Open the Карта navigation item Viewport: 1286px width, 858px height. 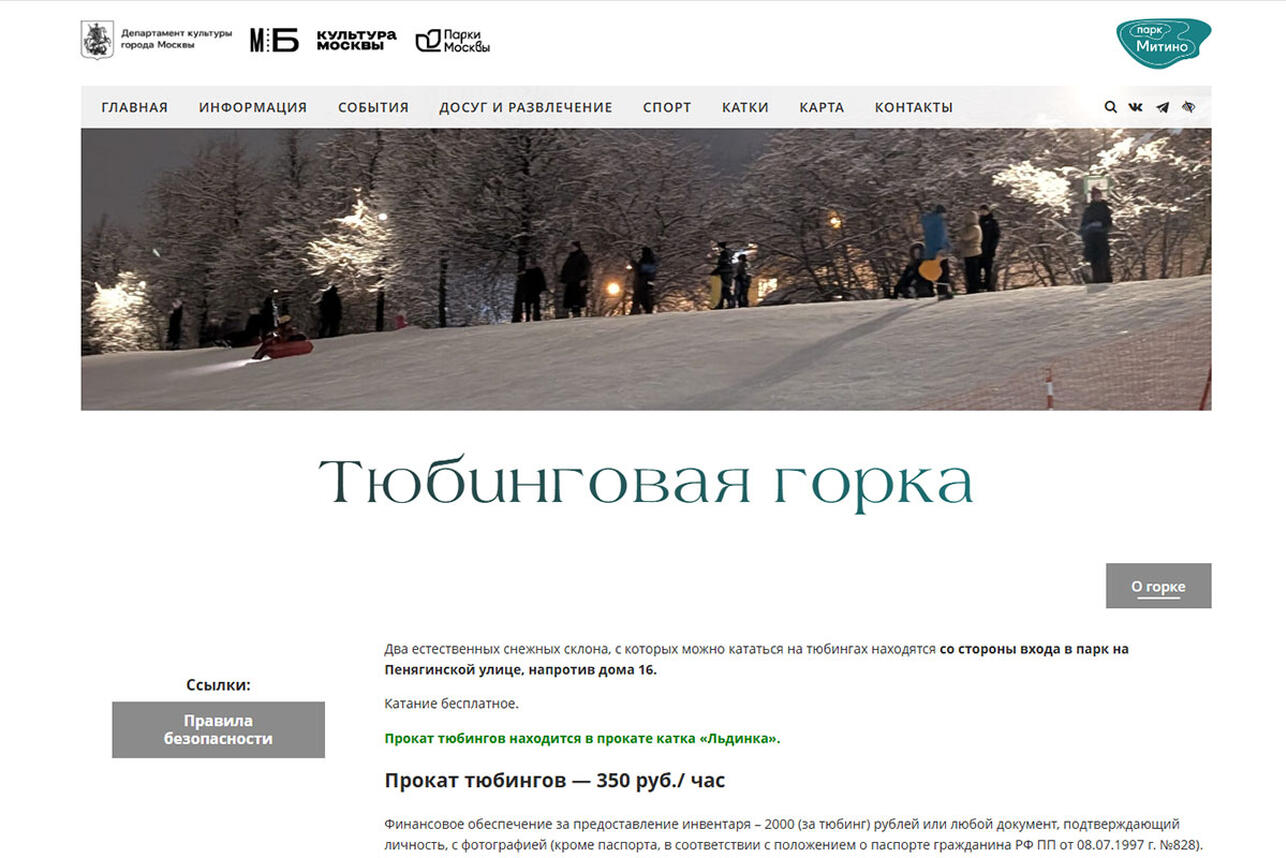(x=821, y=107)
